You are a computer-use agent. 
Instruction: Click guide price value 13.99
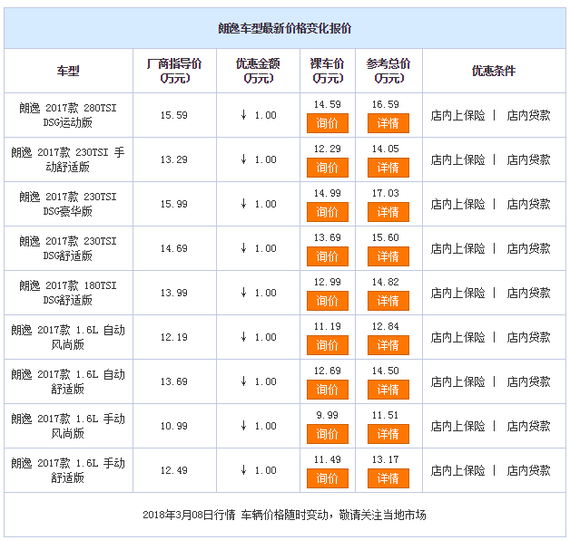174,293
